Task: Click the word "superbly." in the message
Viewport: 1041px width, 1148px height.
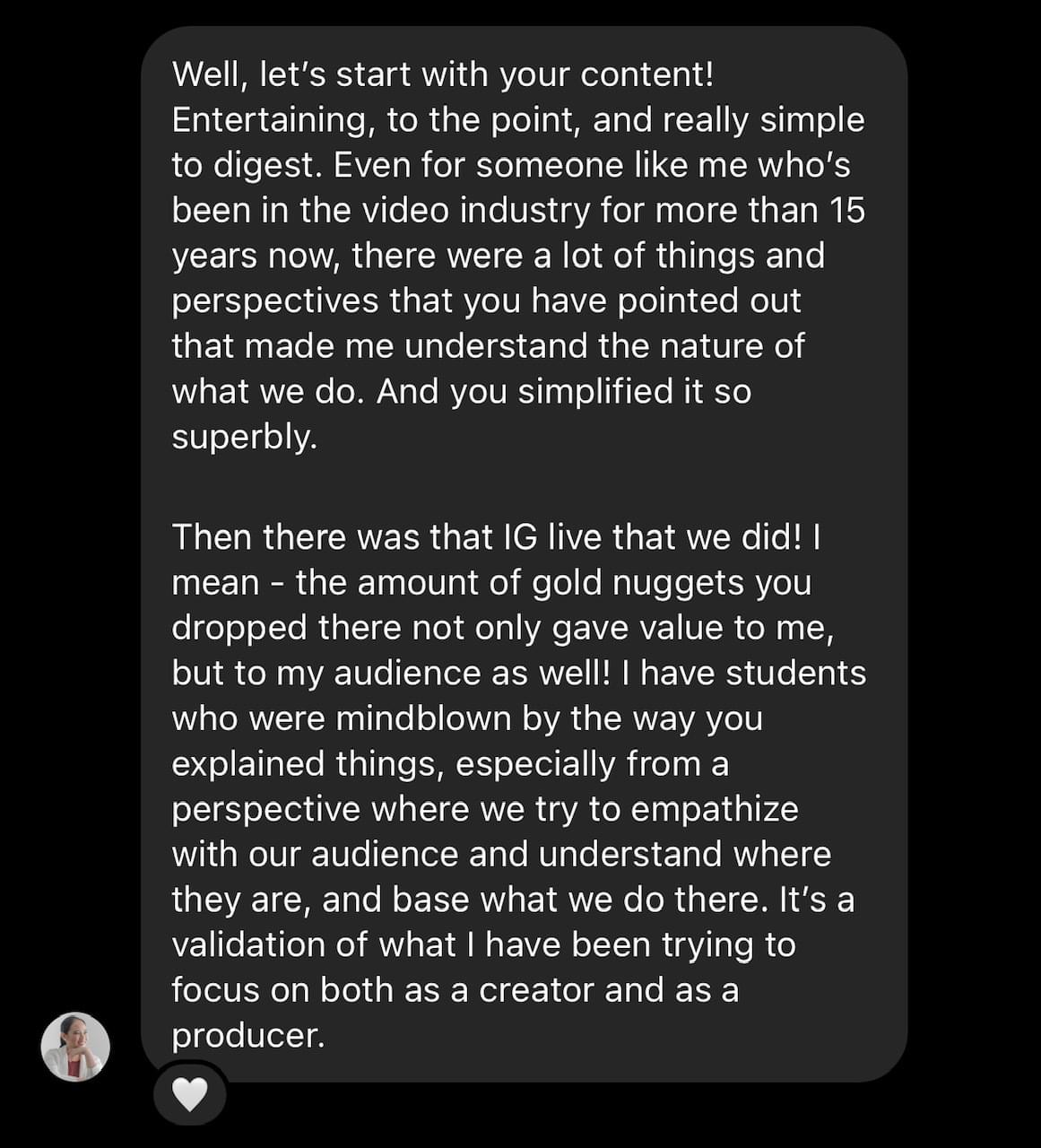Action: pos(244,437)
